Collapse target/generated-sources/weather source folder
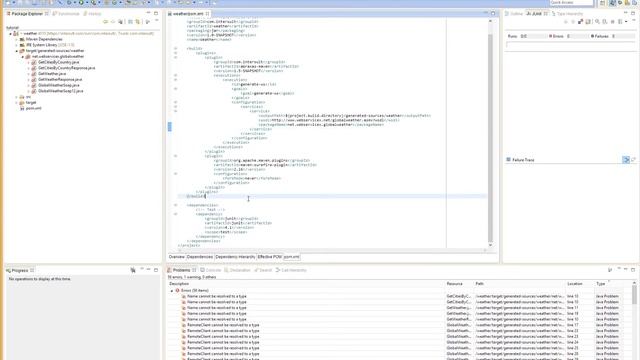640x360 pixels. pos(17,51)
